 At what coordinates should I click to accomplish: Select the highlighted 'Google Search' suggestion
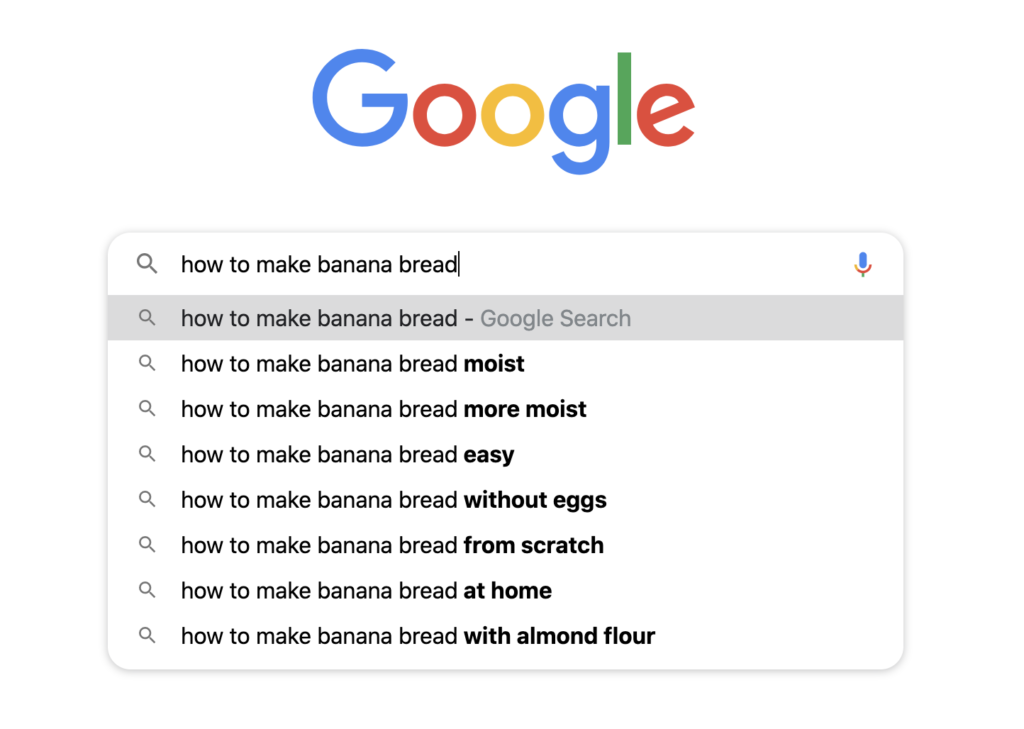point(405,318)
